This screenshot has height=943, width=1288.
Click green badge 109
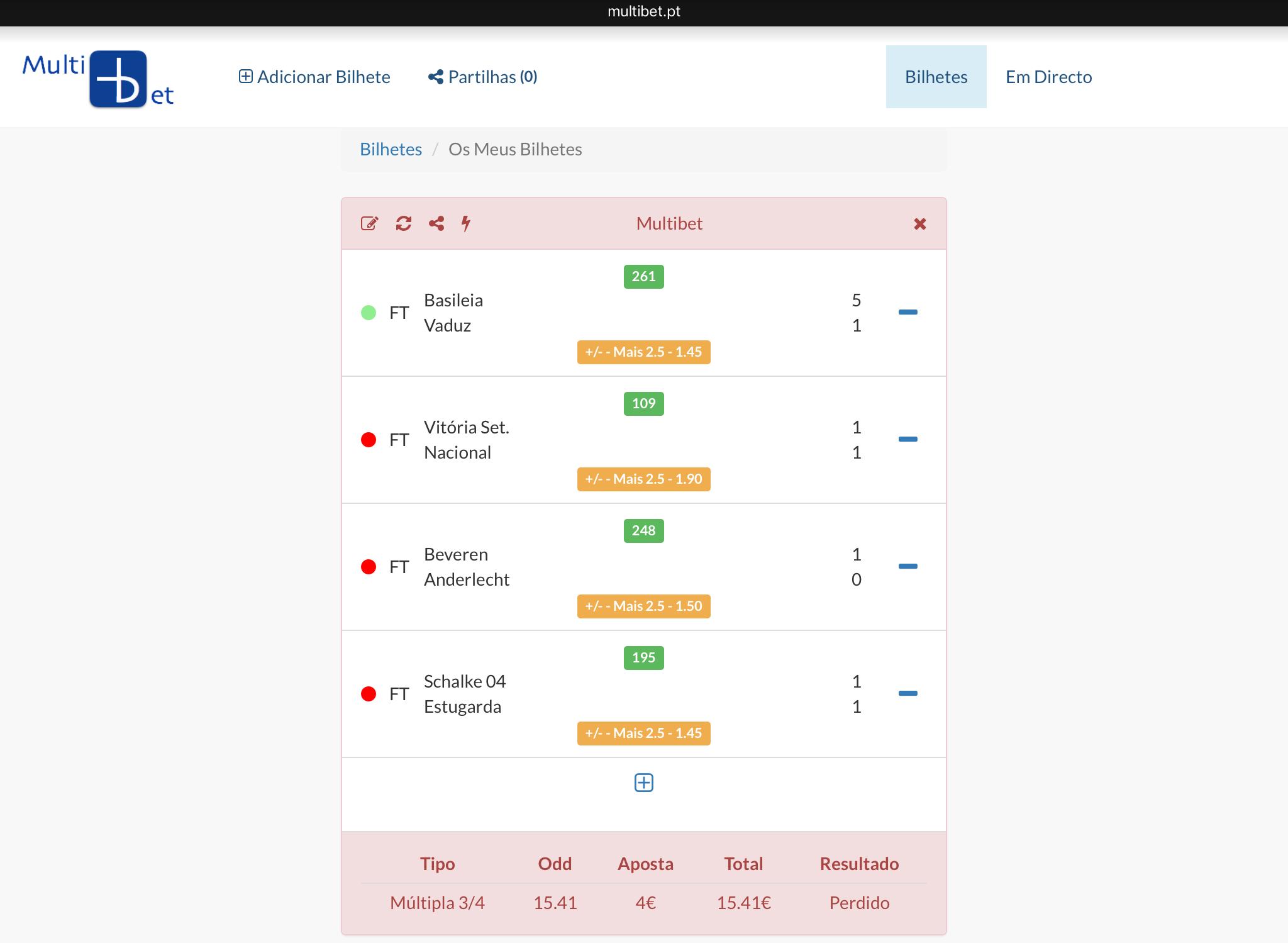click(643, 404)
